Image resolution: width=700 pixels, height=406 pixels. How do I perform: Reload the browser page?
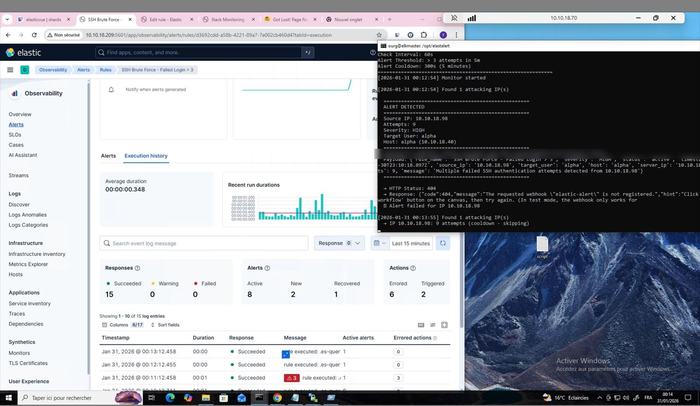point(34,35)
